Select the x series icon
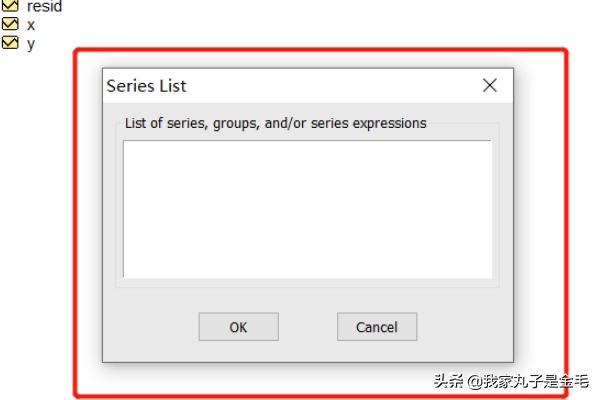The width and height of the screenshot is (600, 400). click(10, 24)
